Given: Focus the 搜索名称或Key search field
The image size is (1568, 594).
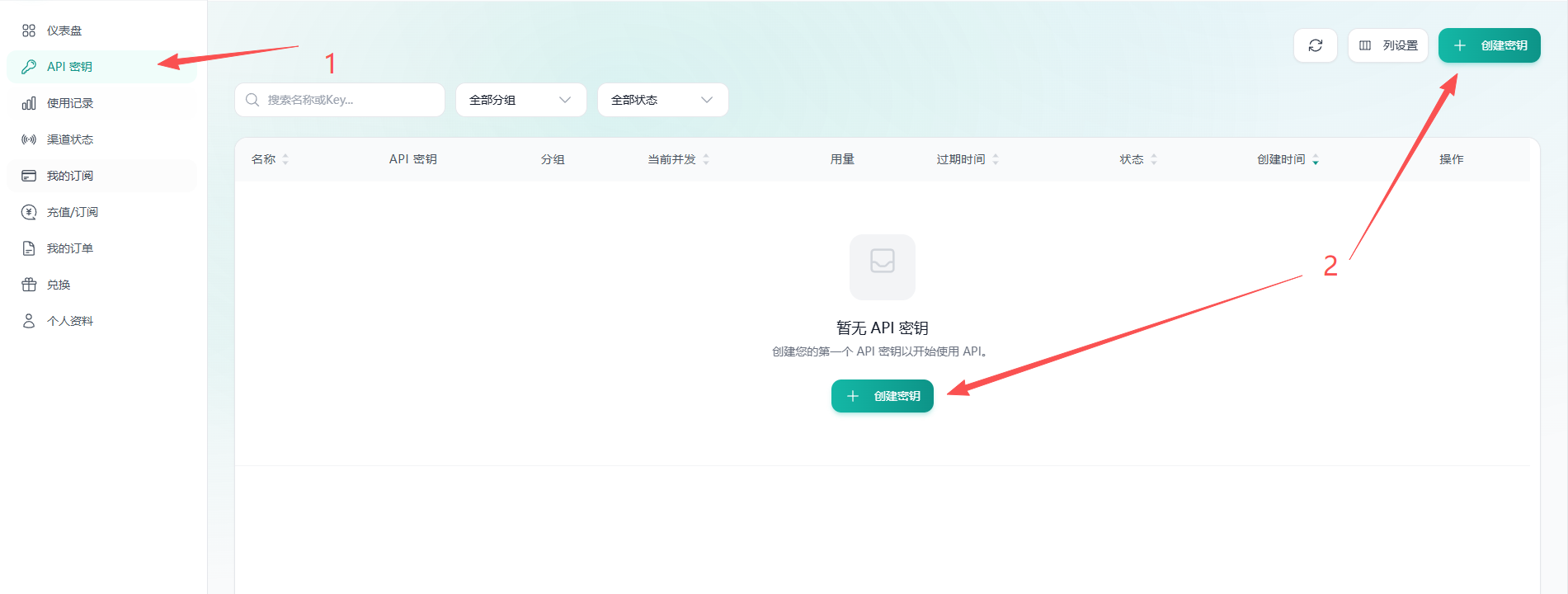Looking at the screenshot, I should [340, 100].
